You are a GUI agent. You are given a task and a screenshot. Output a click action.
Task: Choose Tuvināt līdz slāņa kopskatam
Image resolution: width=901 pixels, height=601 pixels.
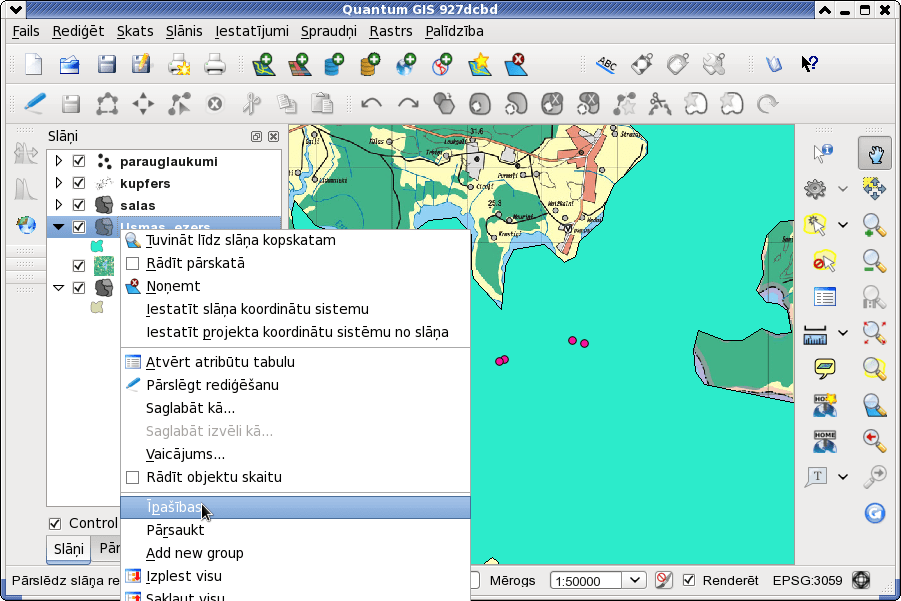point(295,240)
